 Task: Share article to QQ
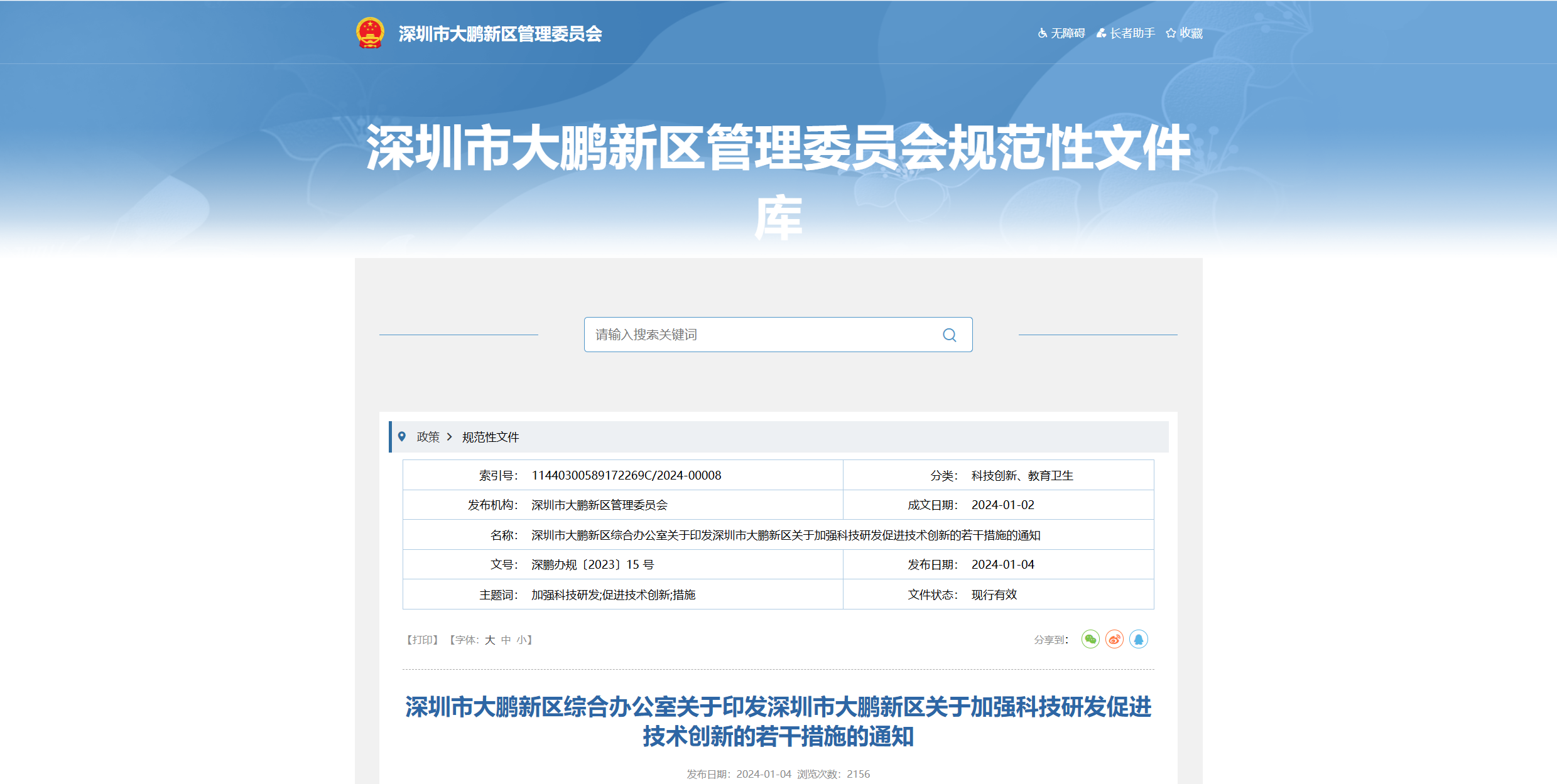[x=1138, y=640]
